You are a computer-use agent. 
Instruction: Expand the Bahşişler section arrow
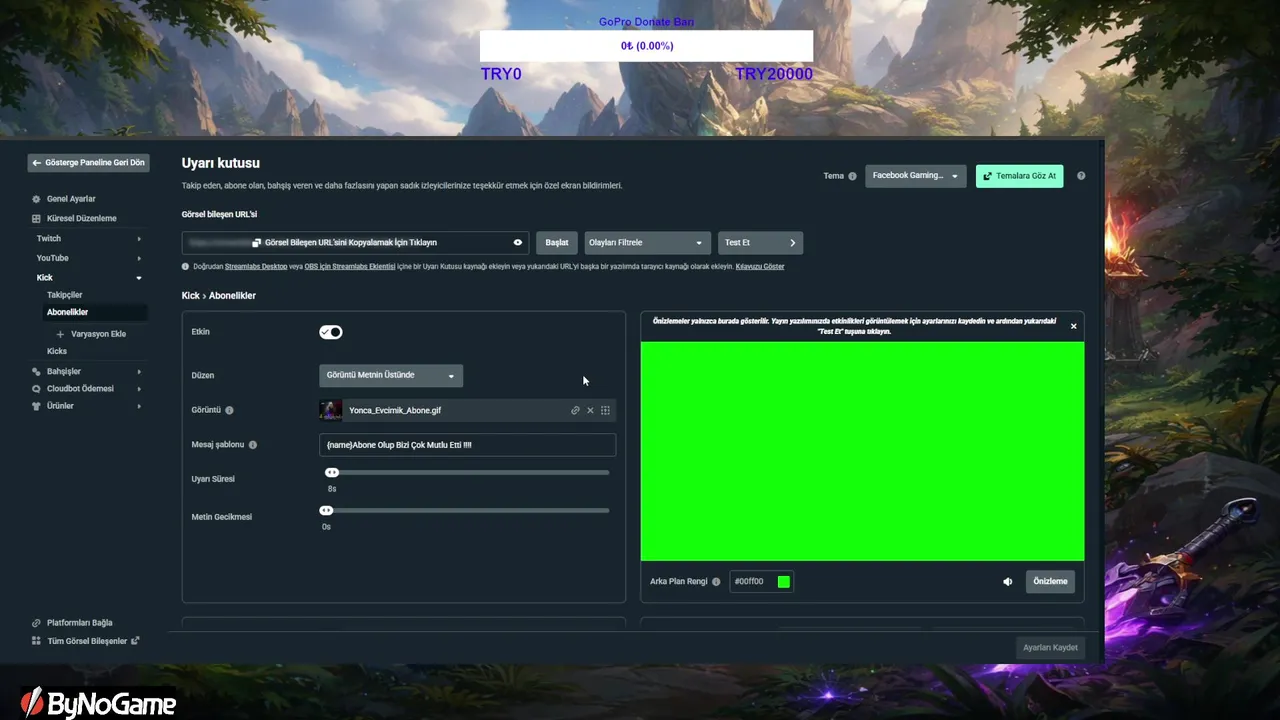tap(139, 372)
